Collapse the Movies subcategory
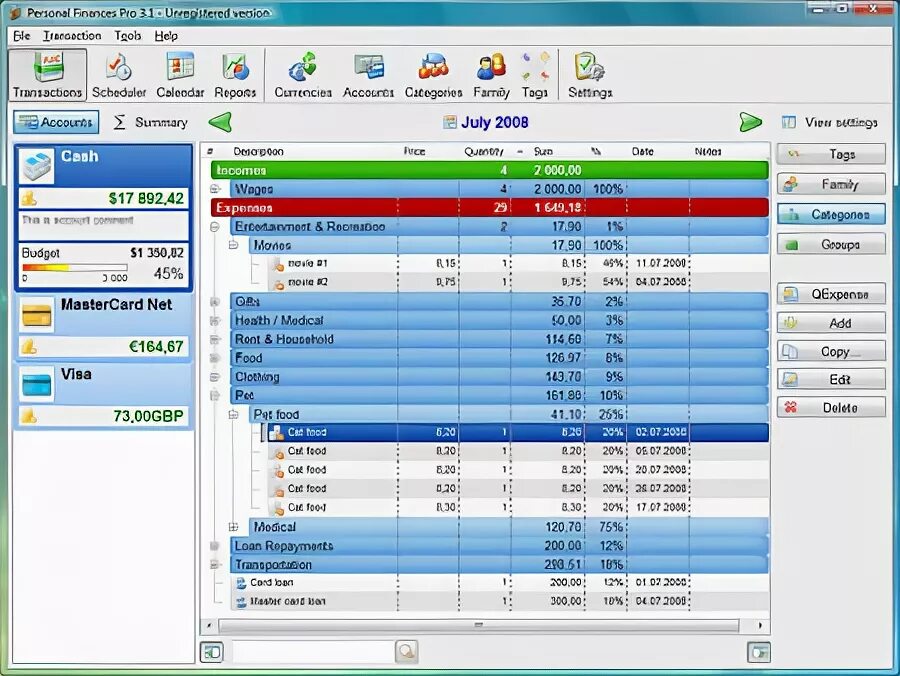This screenshot has height=676, width=900. (234, 245)
